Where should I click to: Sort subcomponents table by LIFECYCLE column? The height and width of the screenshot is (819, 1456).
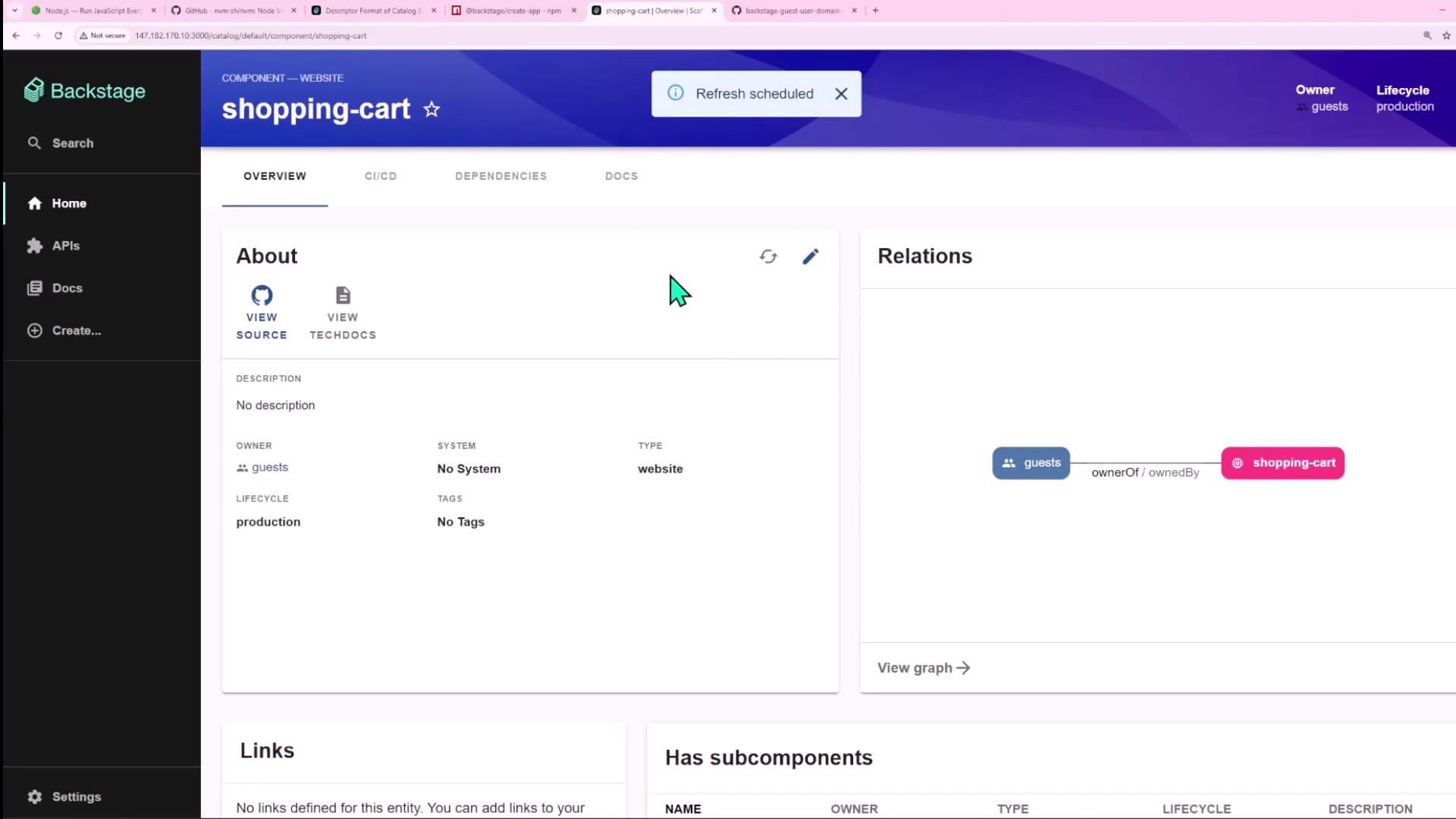tap(1197, 809)
